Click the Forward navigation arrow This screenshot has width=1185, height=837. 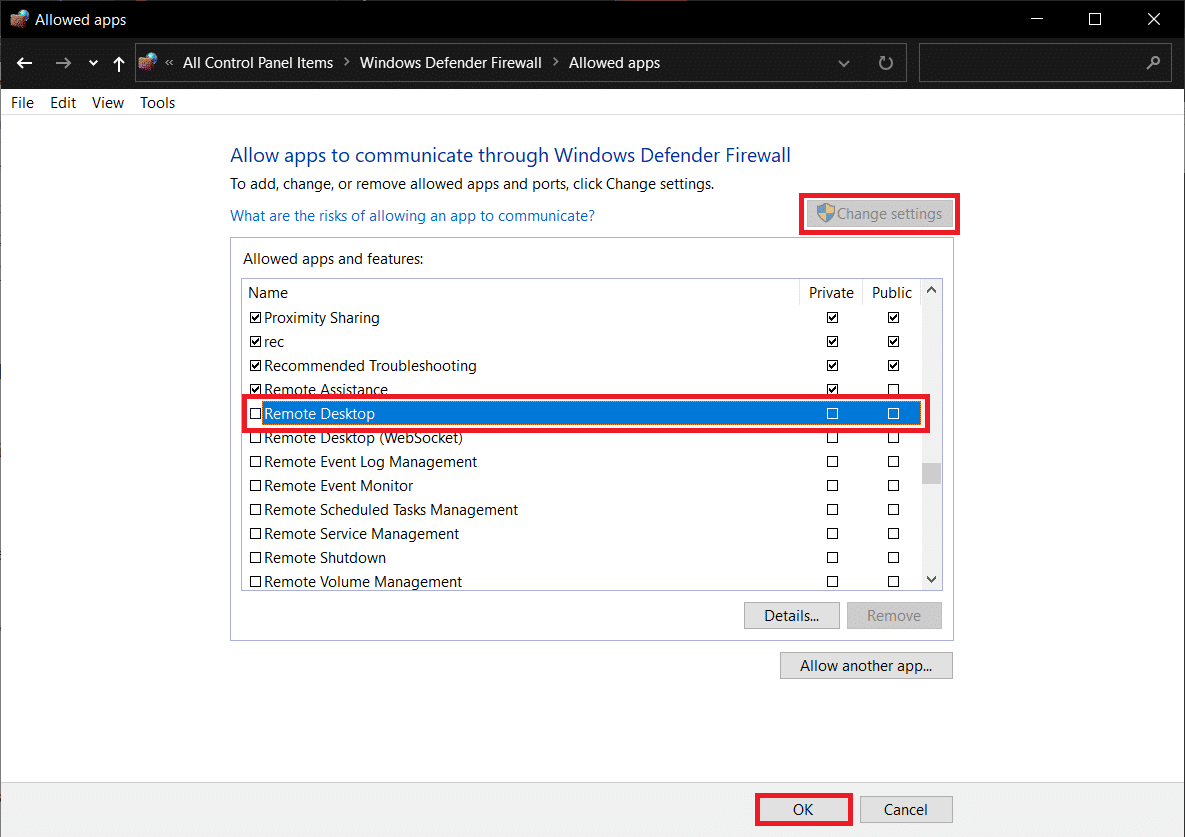click(x=63, y=63)
